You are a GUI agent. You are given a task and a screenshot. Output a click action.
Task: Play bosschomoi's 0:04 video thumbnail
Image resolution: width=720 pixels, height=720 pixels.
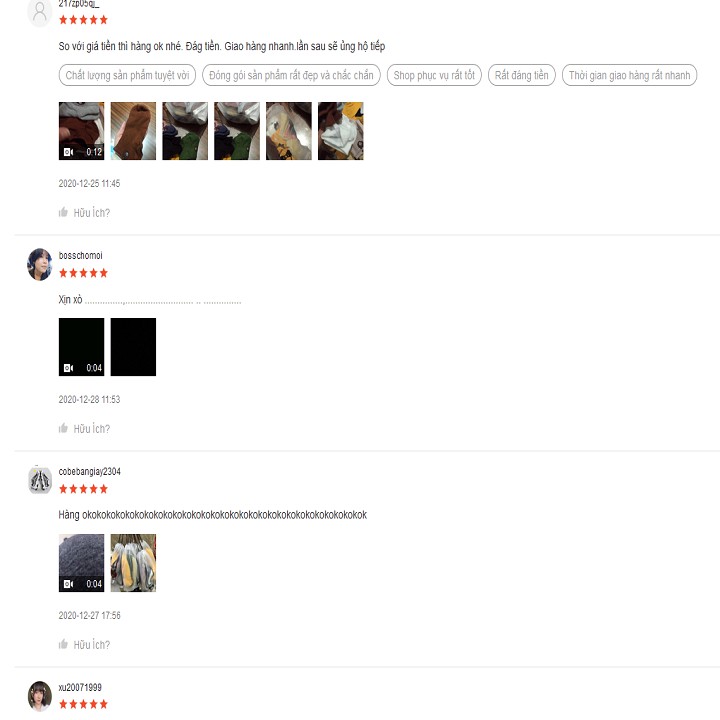point(81,347)
